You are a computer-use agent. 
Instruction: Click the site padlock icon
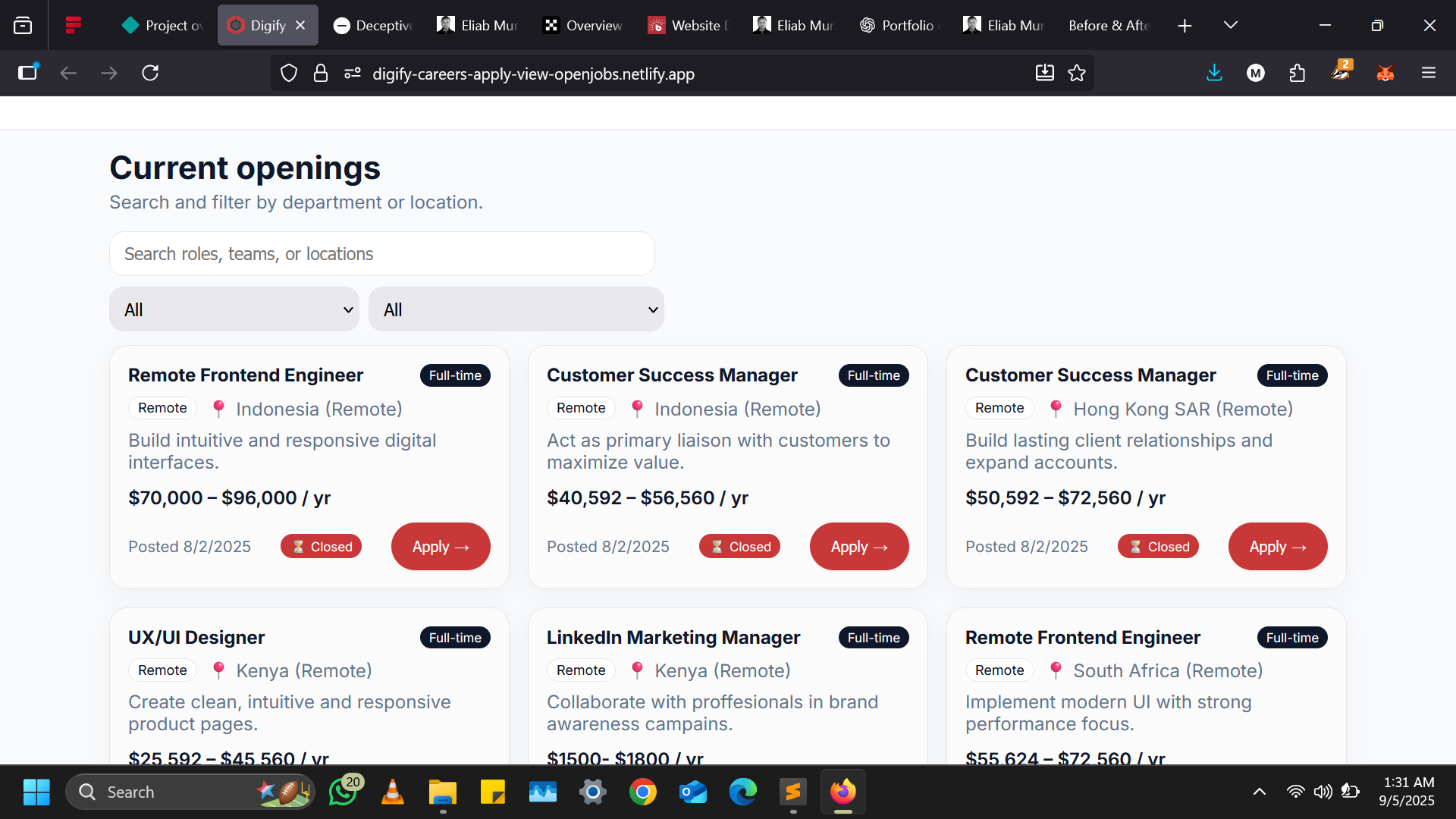click(321, 73)
